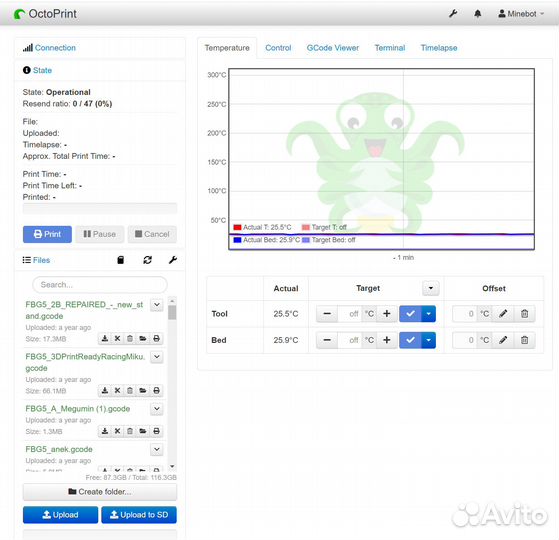Decrease Tool target temperature with minus
The image size is (559, 540).
coord(327,314)
